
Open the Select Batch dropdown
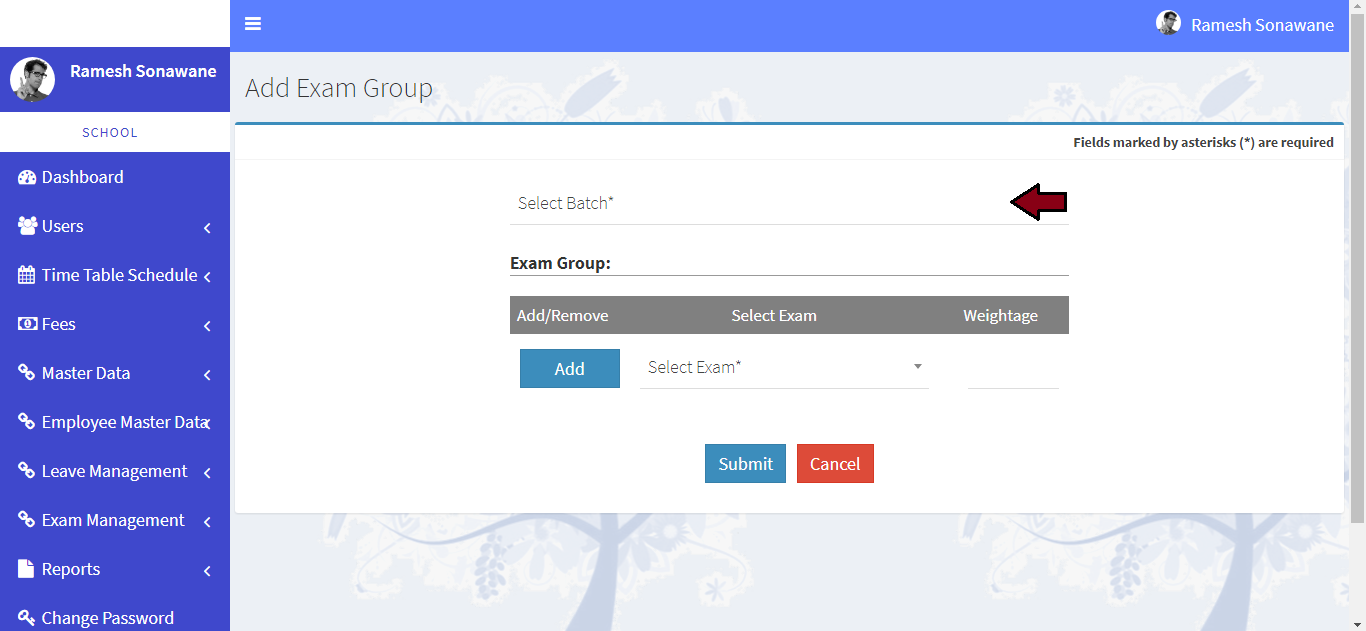pos(760,203)
